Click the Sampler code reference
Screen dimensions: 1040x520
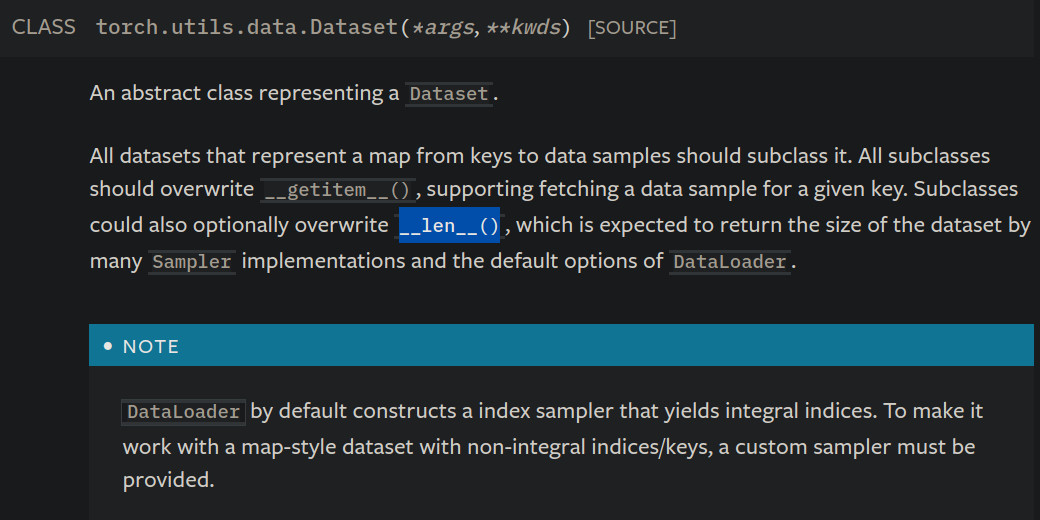(x=193, y=263)
